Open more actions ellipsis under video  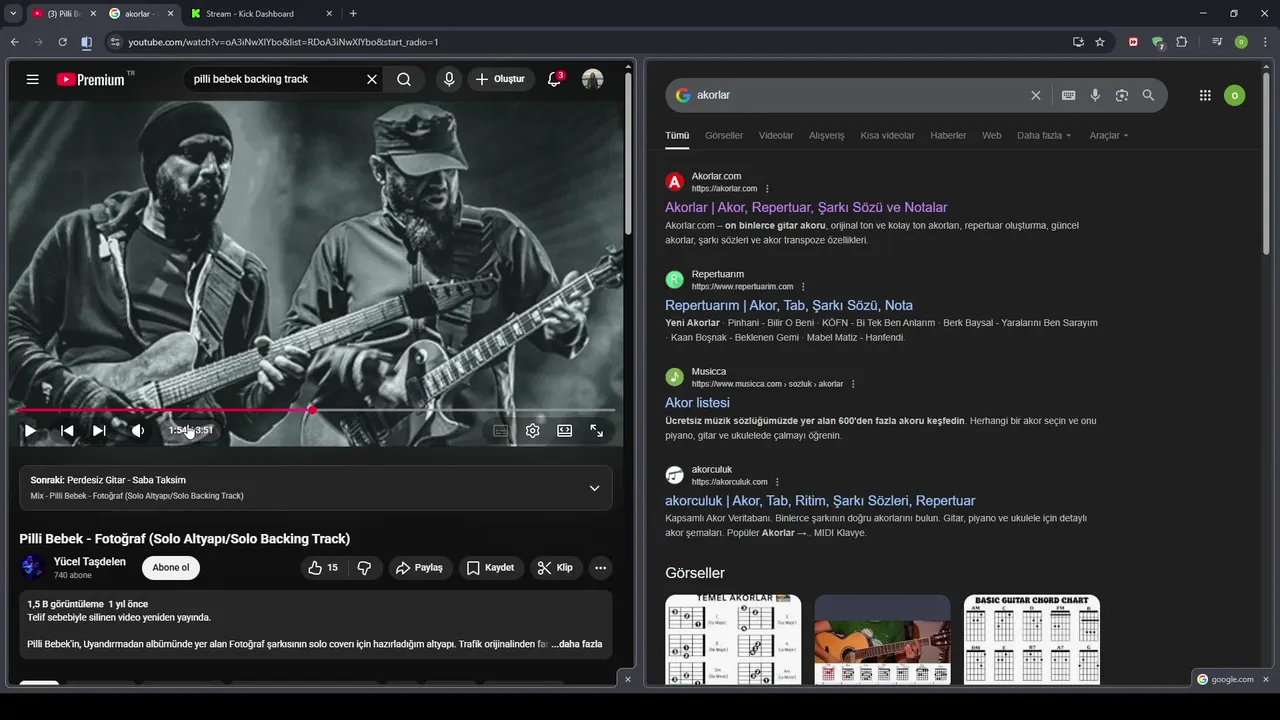pos(601,568)
